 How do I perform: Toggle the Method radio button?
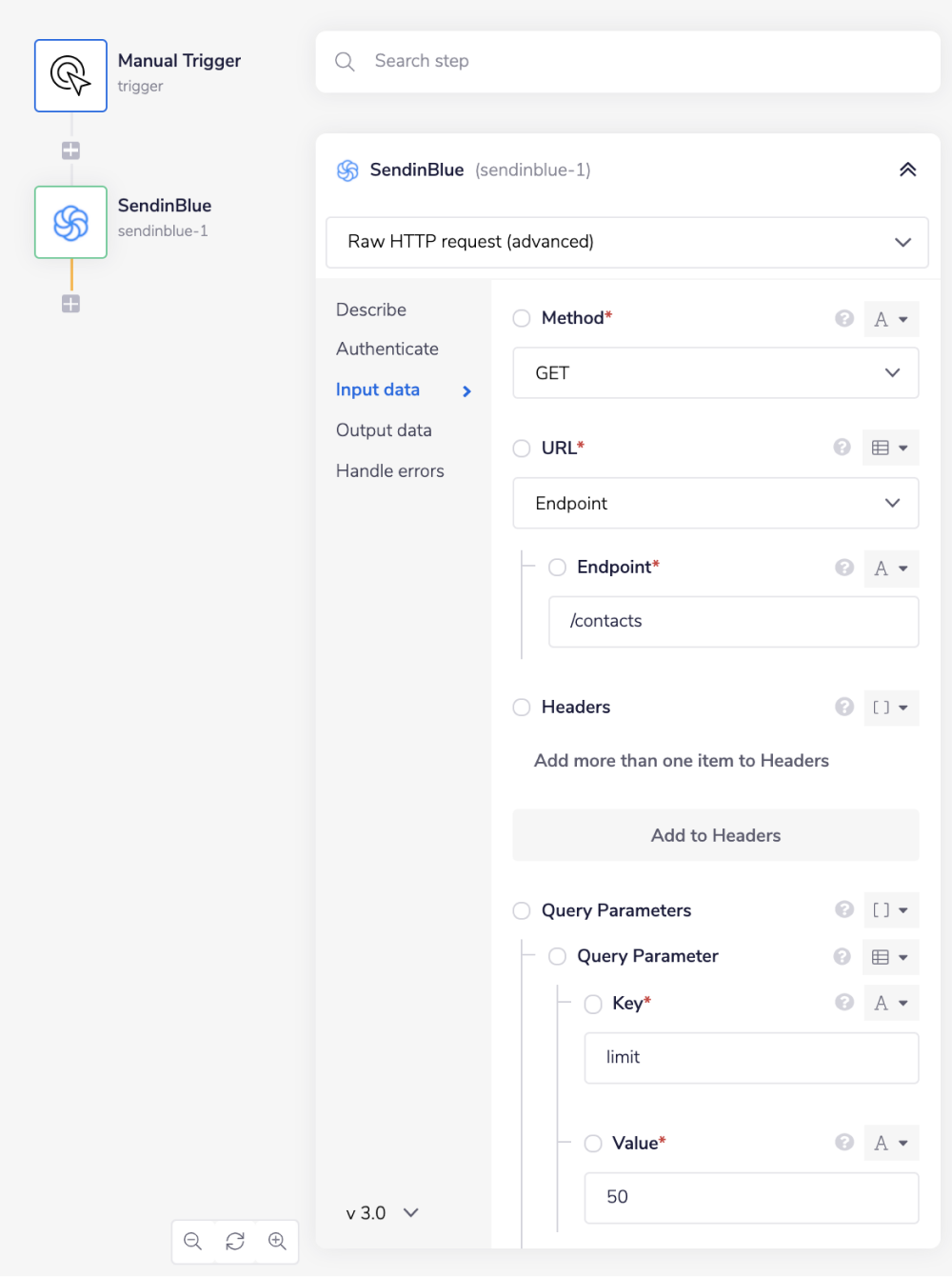click(522, 318)
